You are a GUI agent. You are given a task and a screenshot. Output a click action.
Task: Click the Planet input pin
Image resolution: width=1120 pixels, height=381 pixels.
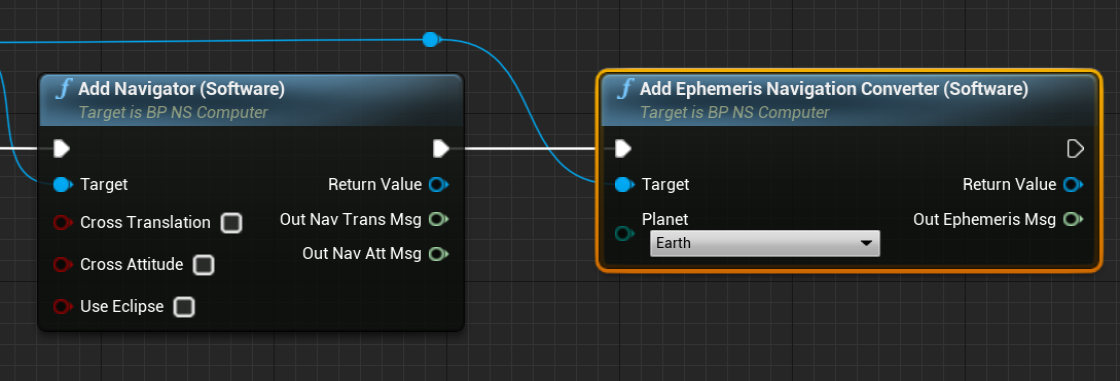624,234
